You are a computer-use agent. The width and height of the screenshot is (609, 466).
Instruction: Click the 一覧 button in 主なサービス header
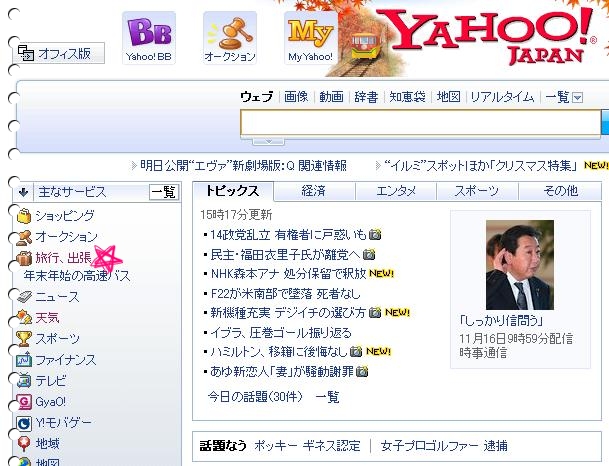click(164, 192)
